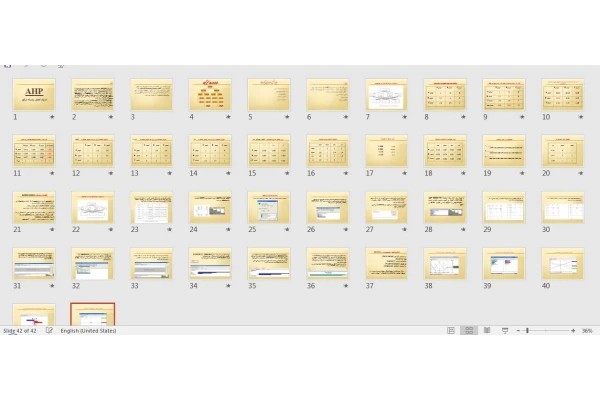Select the partially visible slide 41 thumbnail
Screen dimensions: 600x400
[x=34, y=315]
